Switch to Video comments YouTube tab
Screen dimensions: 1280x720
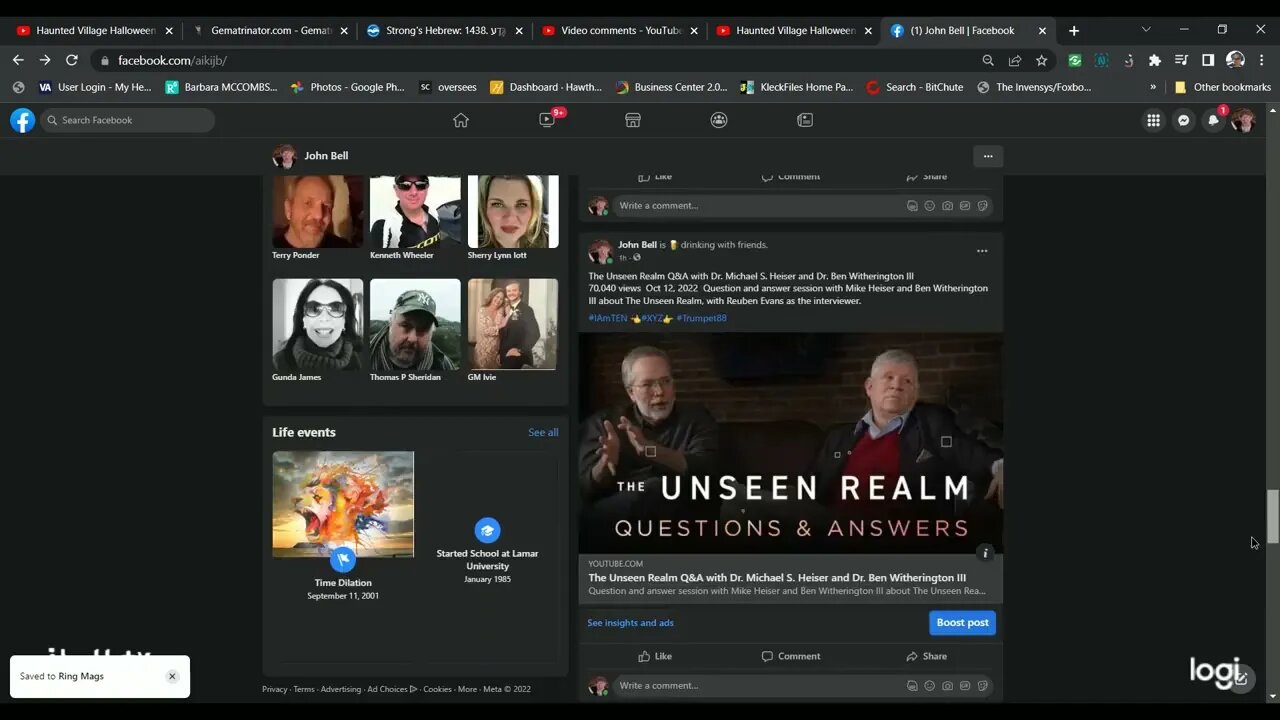[619, 30]
